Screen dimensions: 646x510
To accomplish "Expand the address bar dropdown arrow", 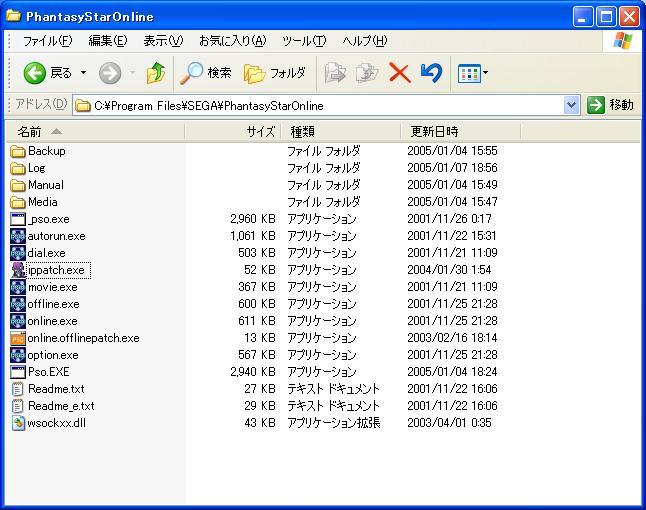I will [x=571, y=105].
